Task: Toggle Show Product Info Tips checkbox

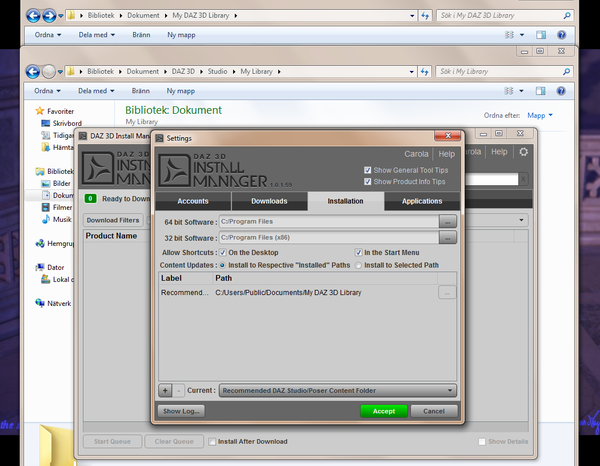Action: pyautogui.click(x=368, y=182)
